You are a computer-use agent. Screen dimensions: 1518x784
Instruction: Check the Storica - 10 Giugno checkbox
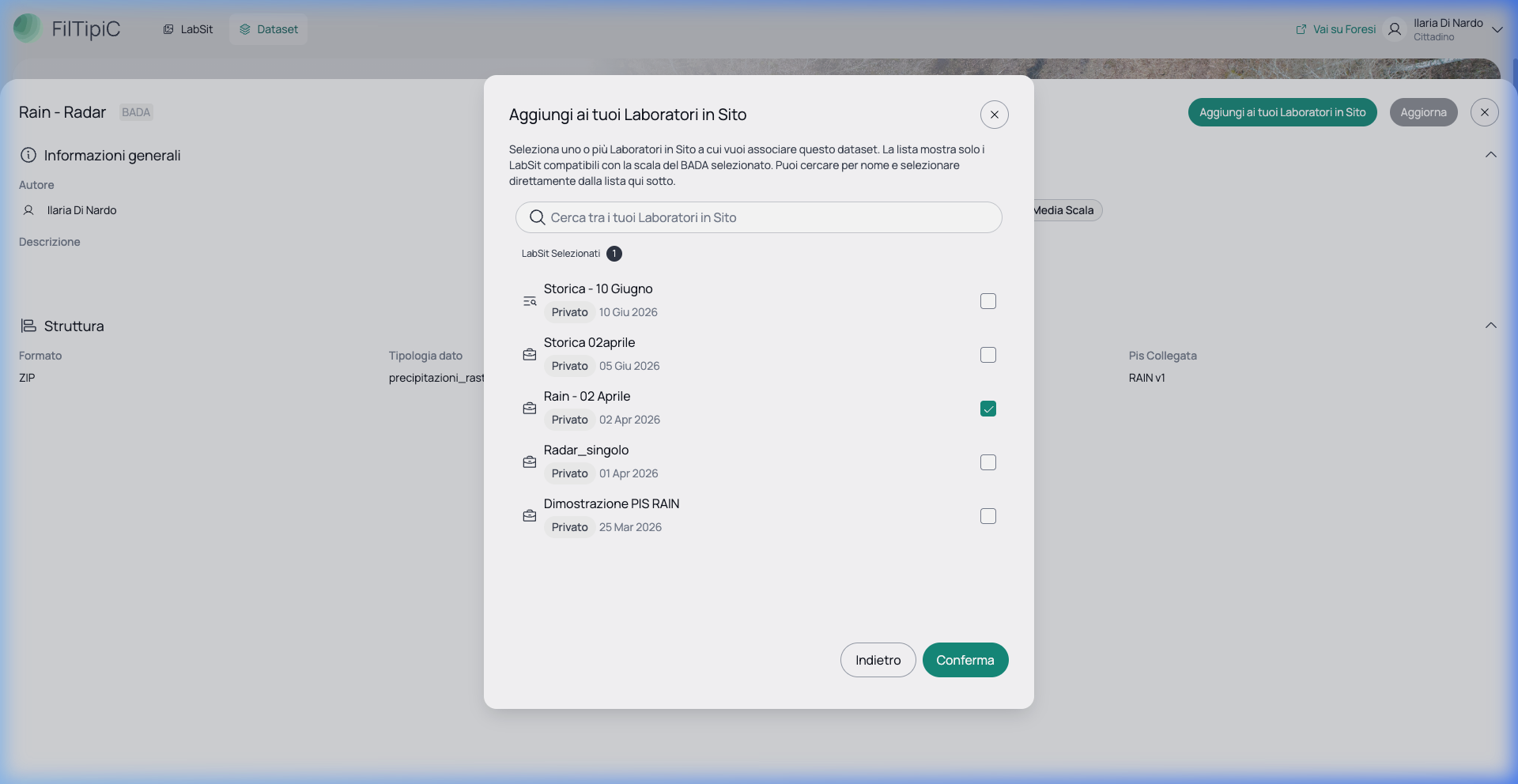(988, 301)
